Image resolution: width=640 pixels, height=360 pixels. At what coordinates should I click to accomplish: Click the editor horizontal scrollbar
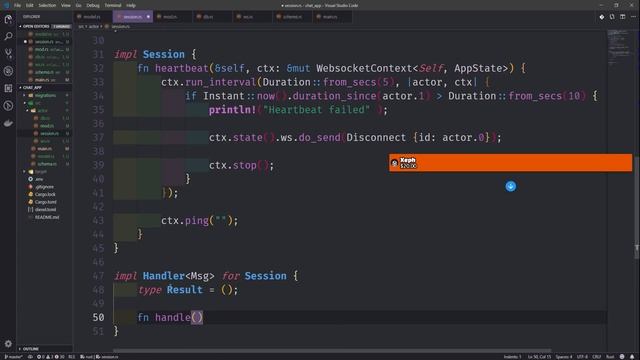pyautogui.click(x=332, y=350)
